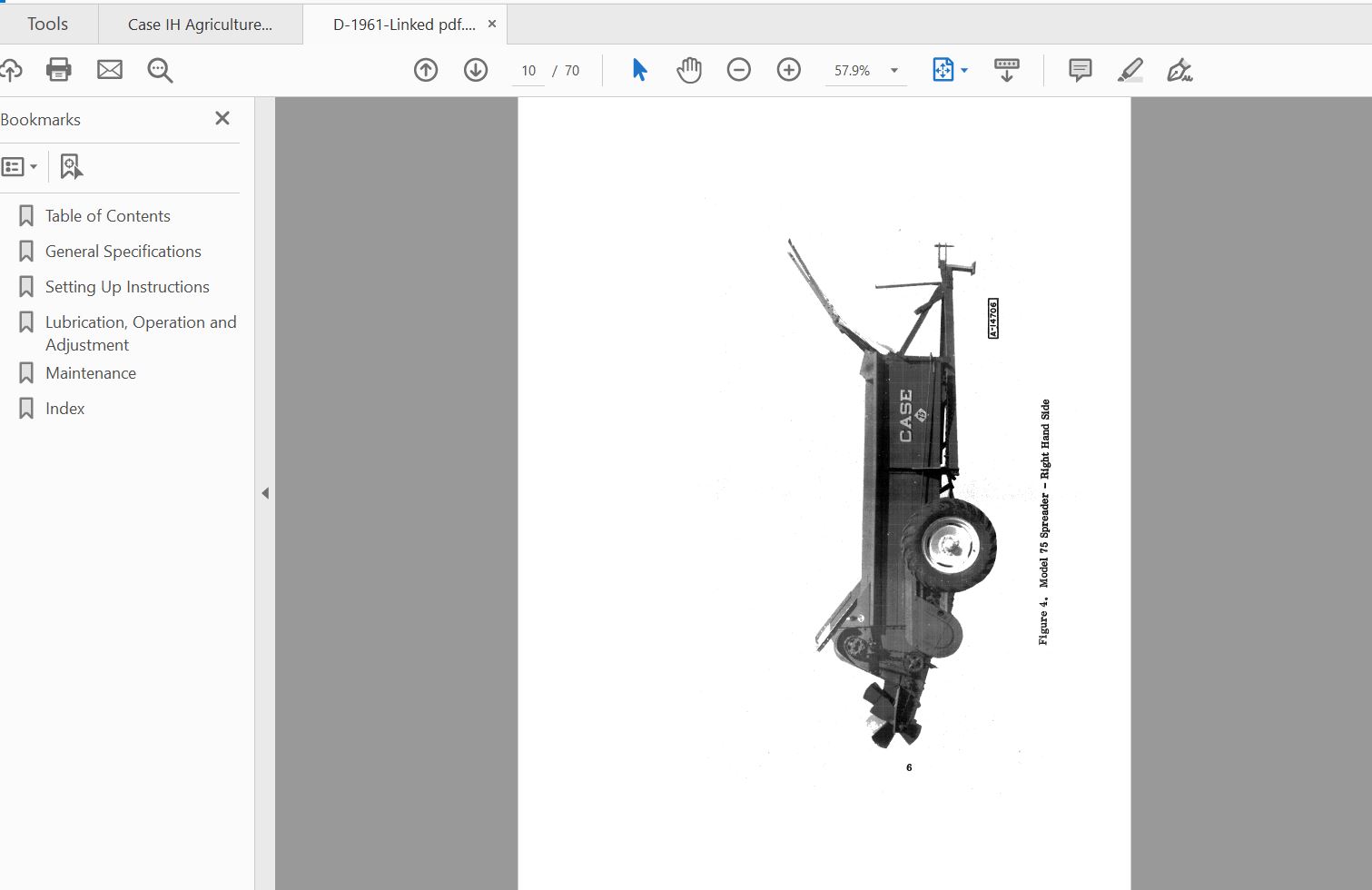Viewport: 1372px width, 890px height.
Task: Switch to the Tools tab
Action: (x=47, y=25)
